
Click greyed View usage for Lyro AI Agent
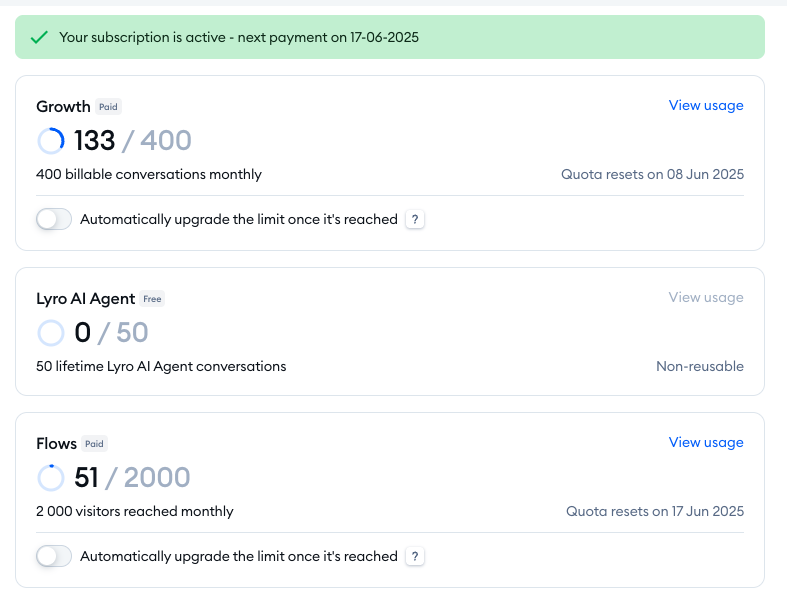[x=706, y=297]
